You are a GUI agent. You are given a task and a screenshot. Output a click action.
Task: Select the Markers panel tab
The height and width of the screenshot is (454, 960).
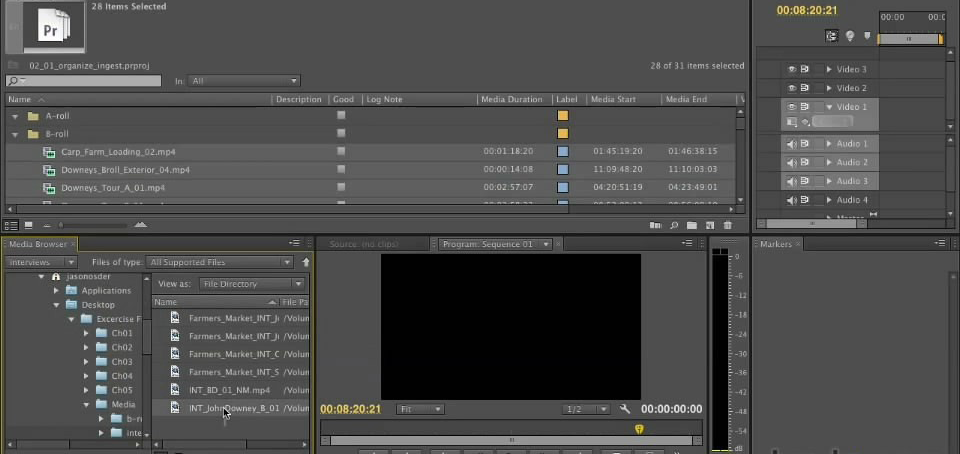[776, 244]
